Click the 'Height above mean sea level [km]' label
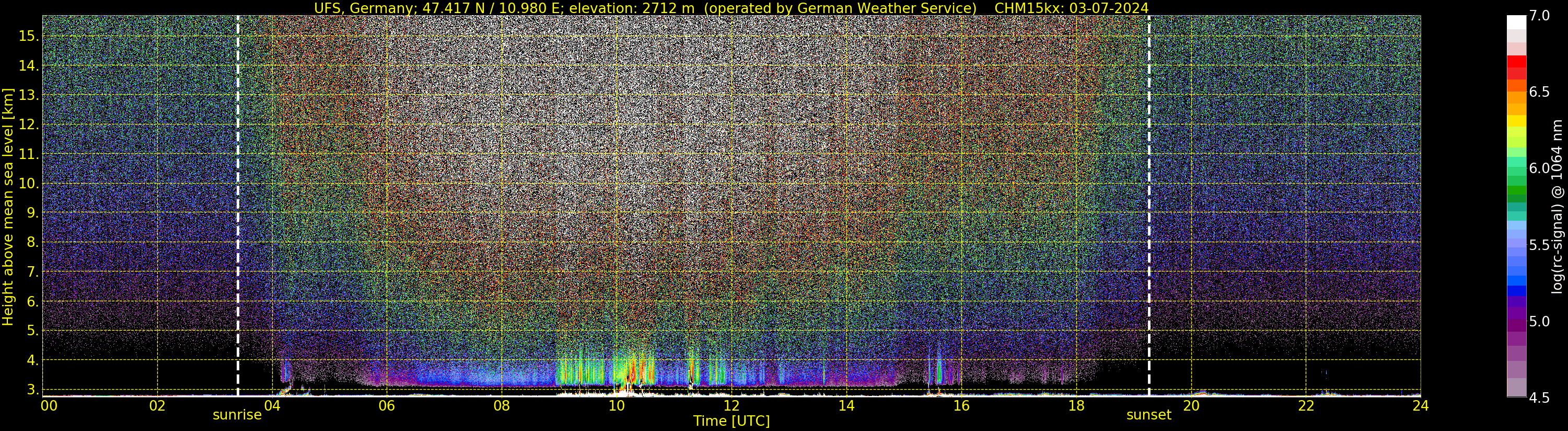This screenshot has height=431, width=1568. click(x=8, y=207)
